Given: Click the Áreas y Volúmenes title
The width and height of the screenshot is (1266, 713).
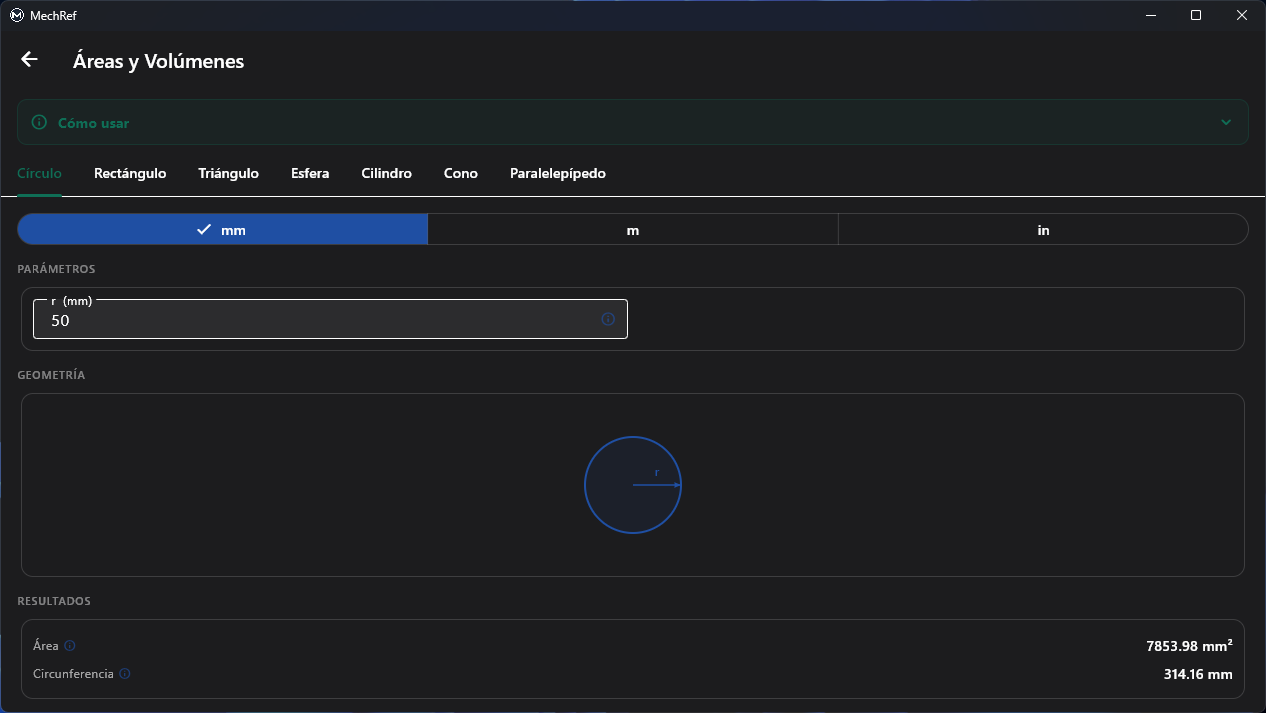Looking at the screenshot, I should pos(159,61).
